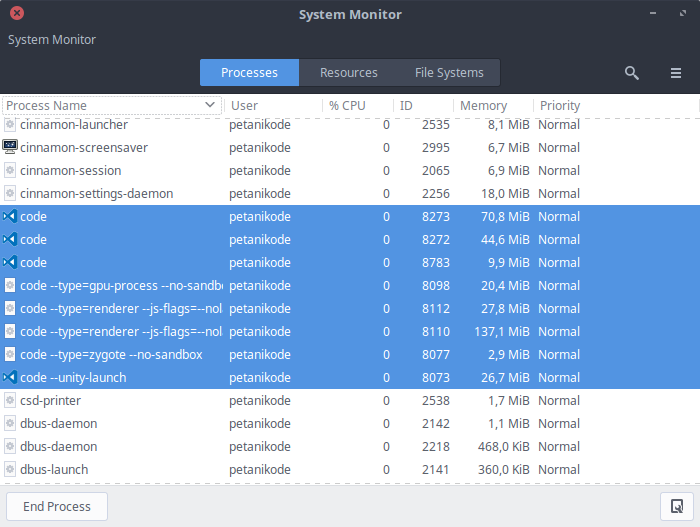Viewport: 700px width, 527px height.
Task: Click the 27,8 MiB memory value
Action: click(505, 309)
